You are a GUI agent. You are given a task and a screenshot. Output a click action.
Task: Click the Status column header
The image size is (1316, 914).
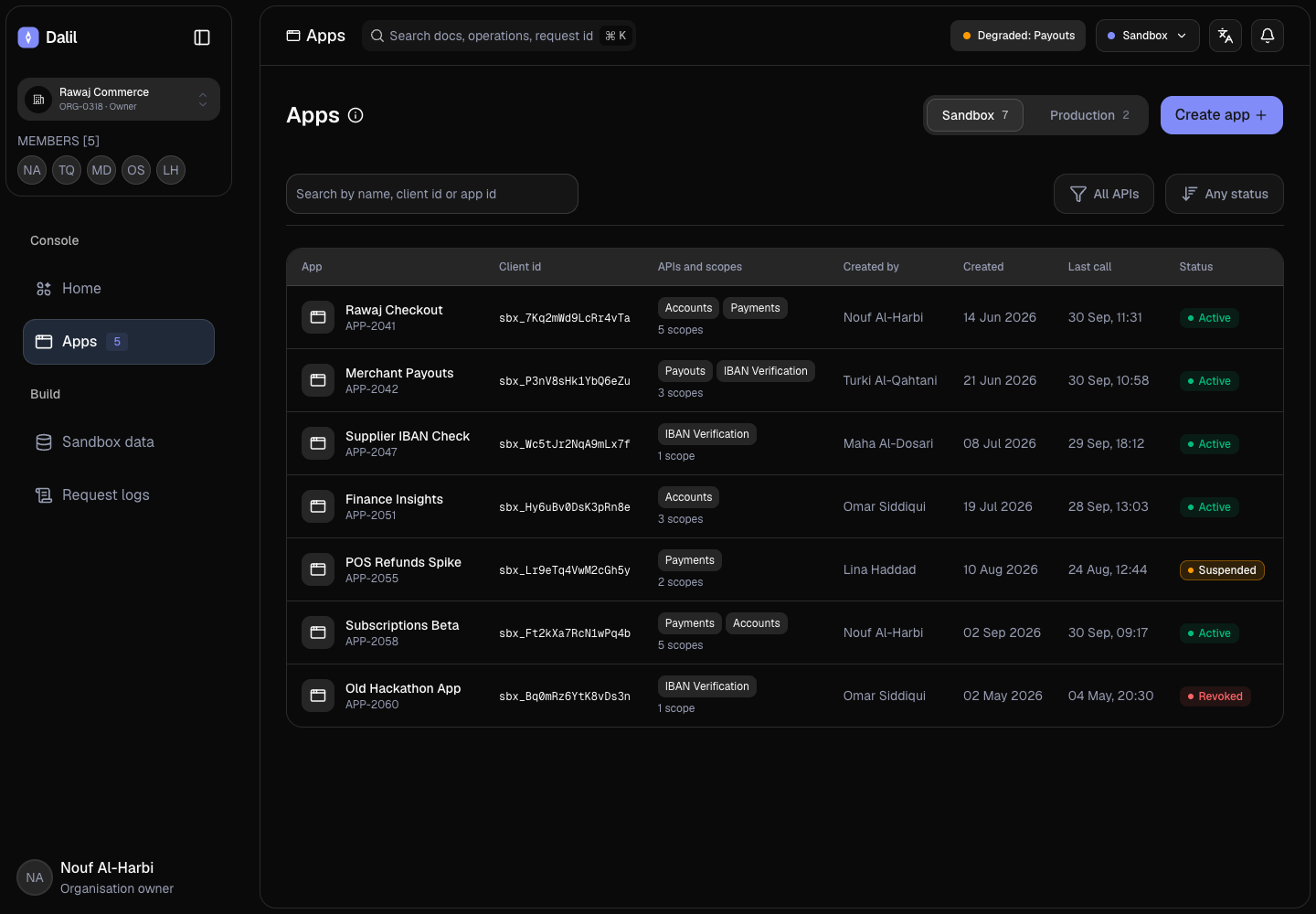1196,267
